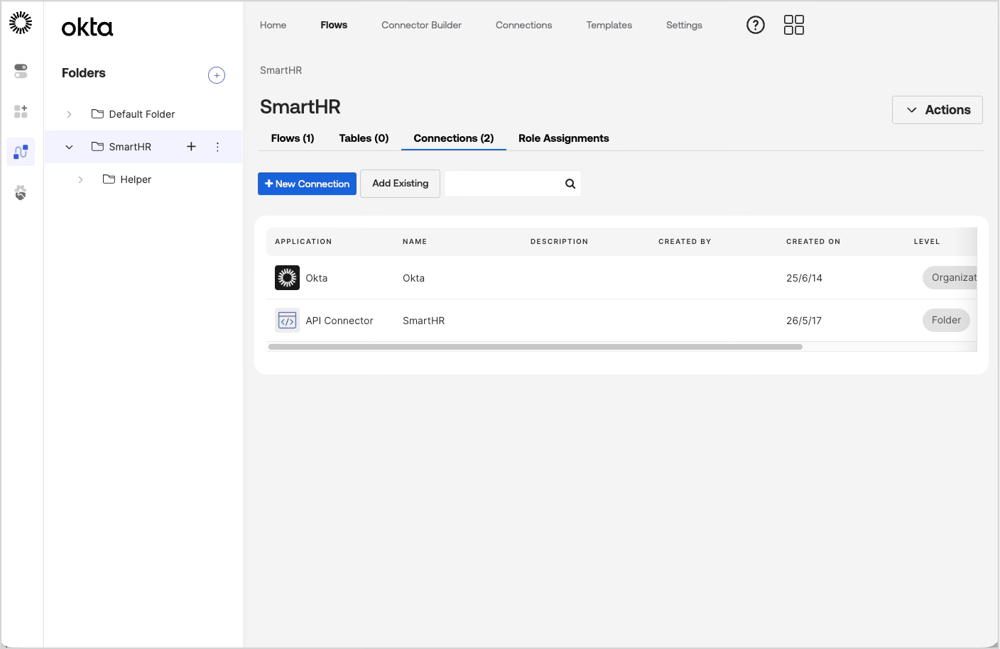Select the Connections (2) tab

453,138
